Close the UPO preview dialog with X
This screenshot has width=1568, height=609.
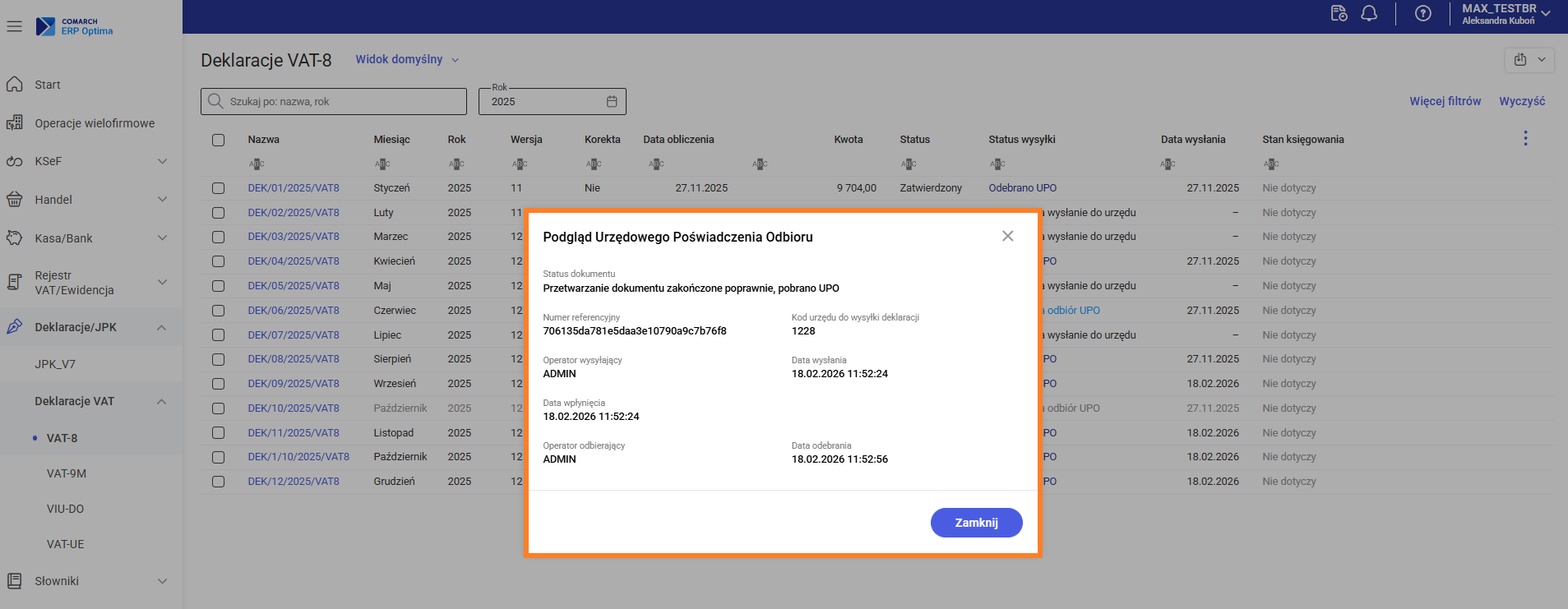click(x=1007, y=237)
